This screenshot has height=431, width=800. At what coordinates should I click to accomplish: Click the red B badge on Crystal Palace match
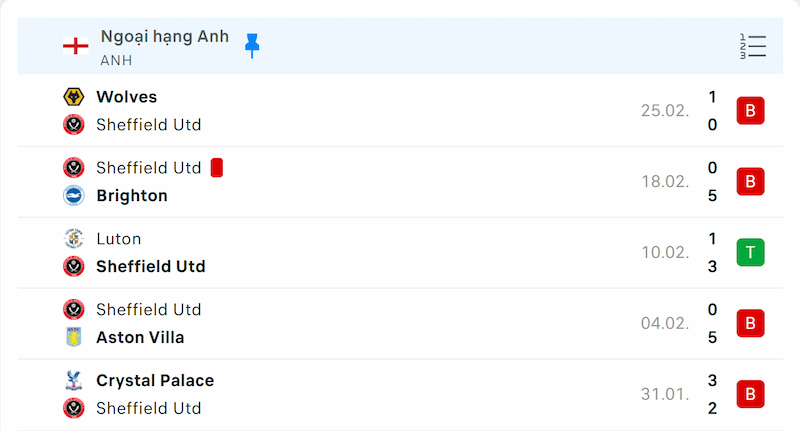tap(750, 394)
